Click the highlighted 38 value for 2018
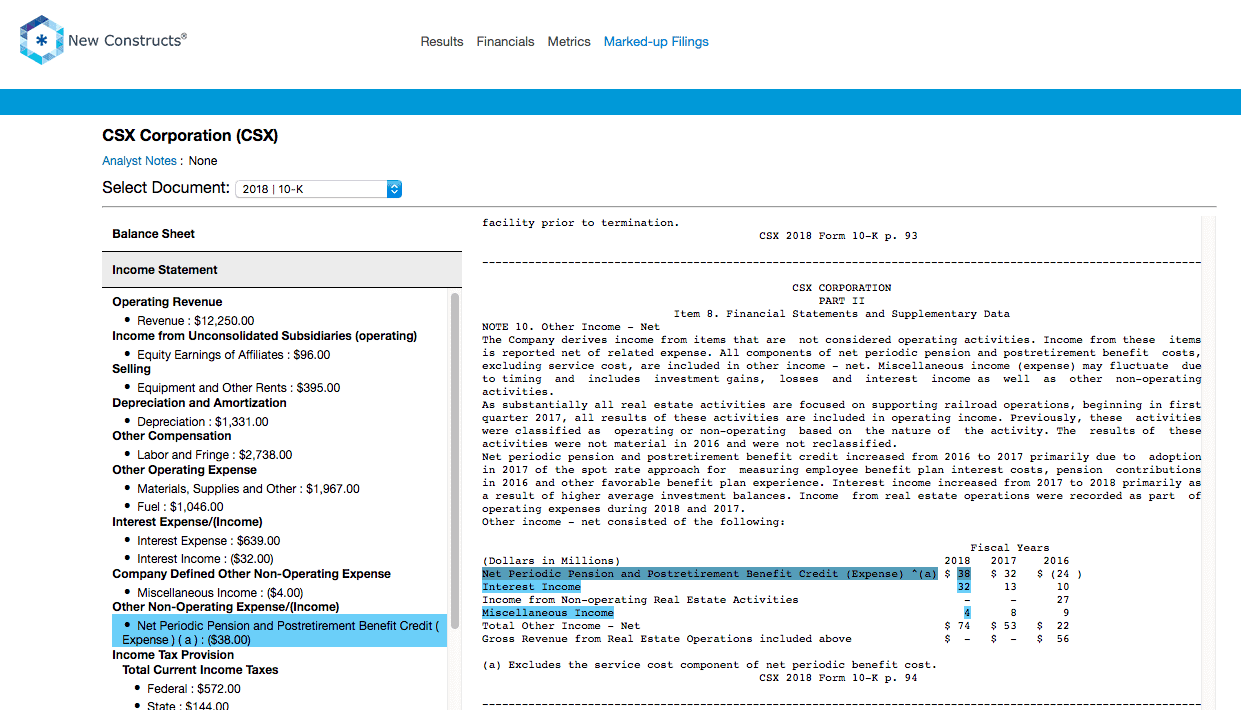This screenshot has width=1241, height=710. pos(964,574)
